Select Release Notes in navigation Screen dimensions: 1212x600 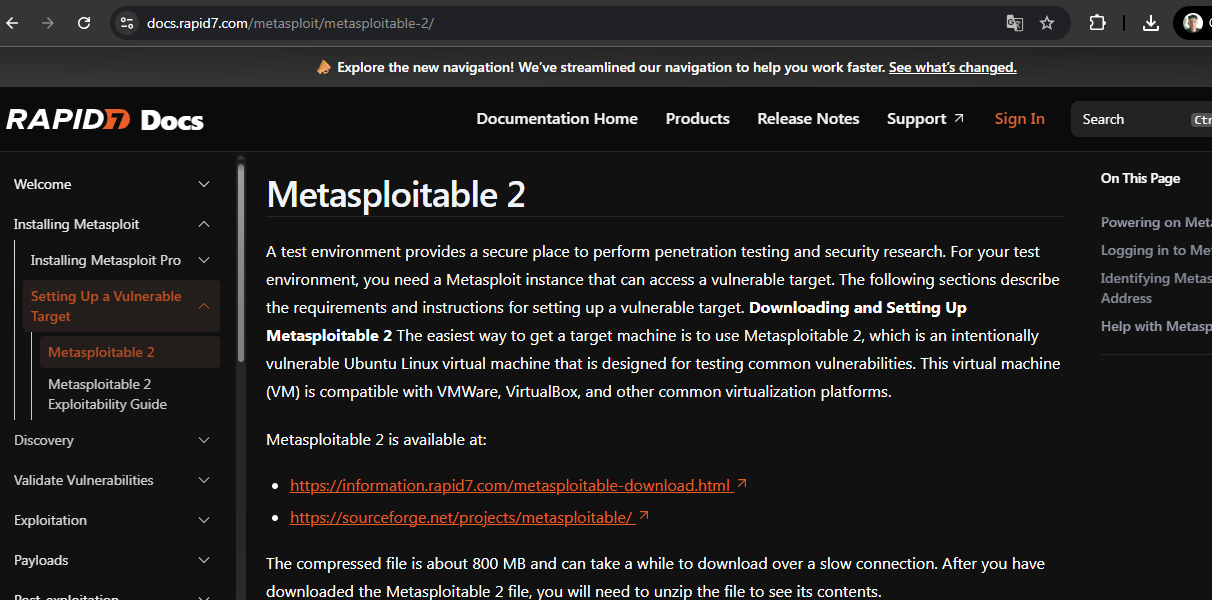808,118
